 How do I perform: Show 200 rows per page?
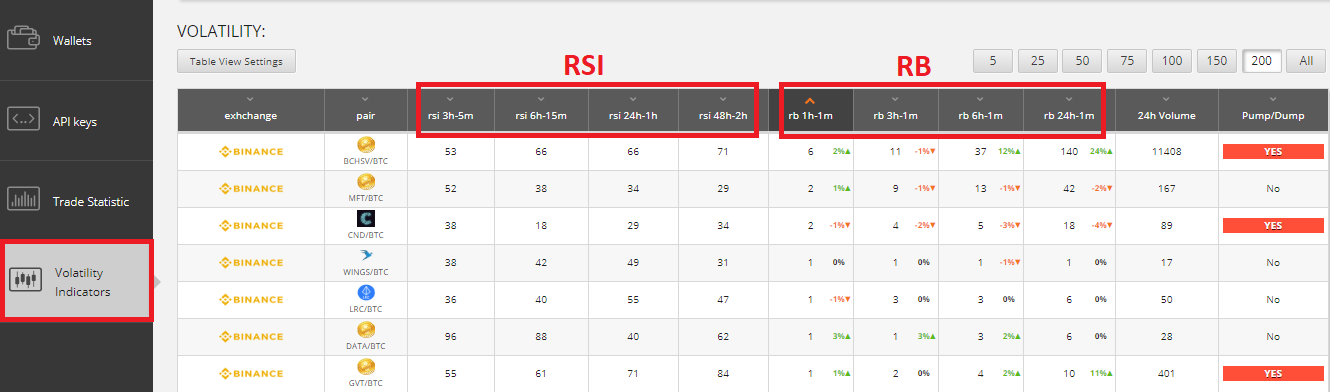[1261, 61]
